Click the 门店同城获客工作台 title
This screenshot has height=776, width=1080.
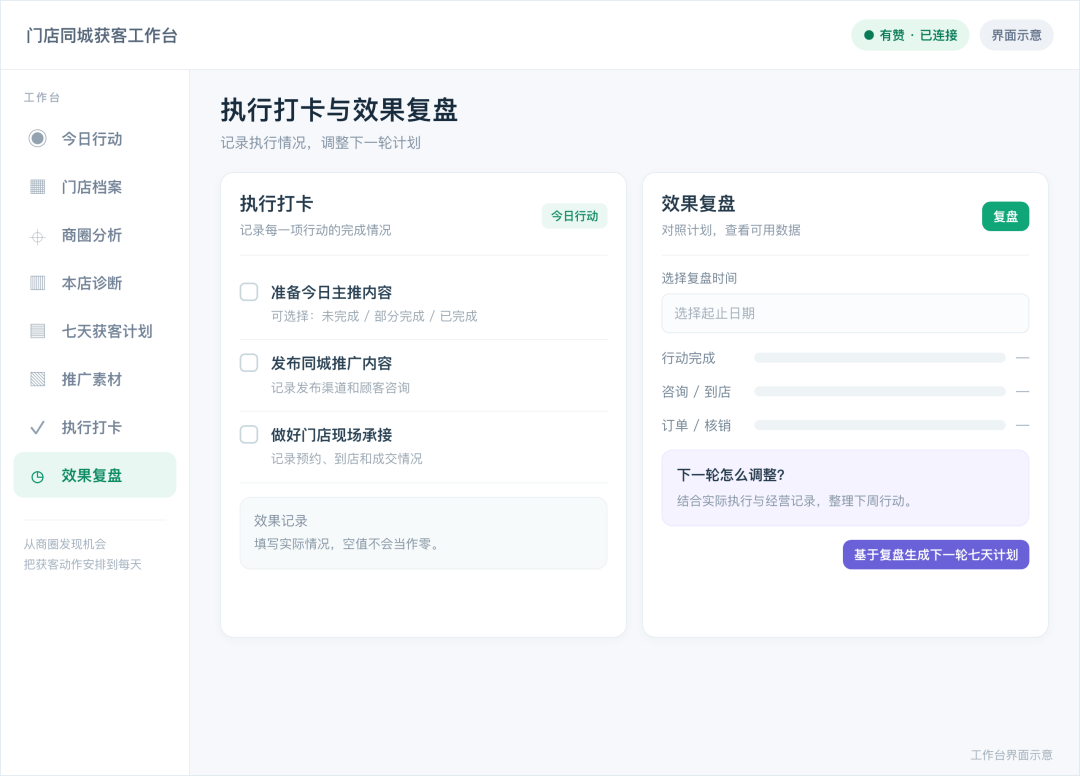click(102, 36)
